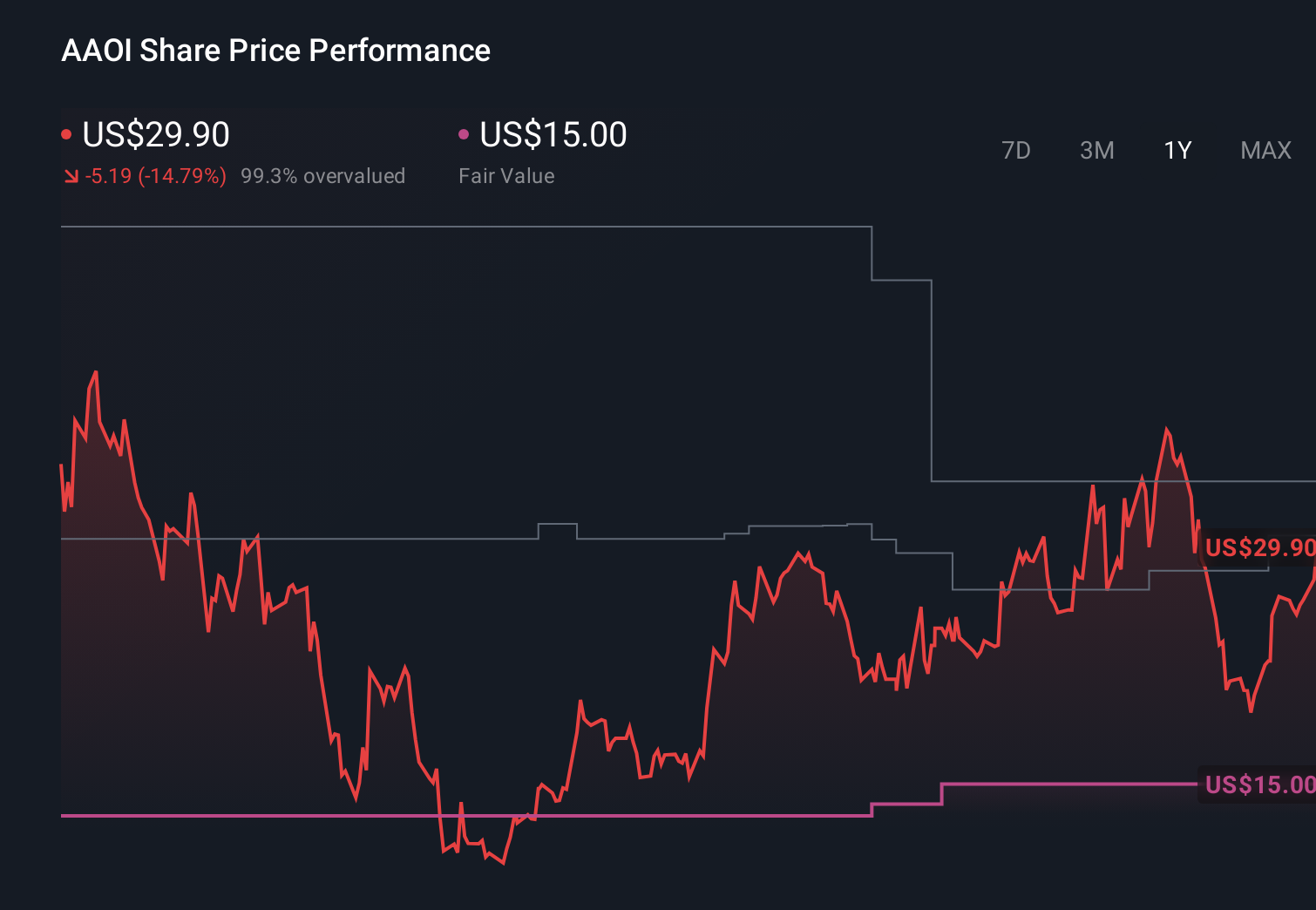Expand the Fair Value details
The width and height of the screenshot is (1316, 910).
(x=506, y=176)
